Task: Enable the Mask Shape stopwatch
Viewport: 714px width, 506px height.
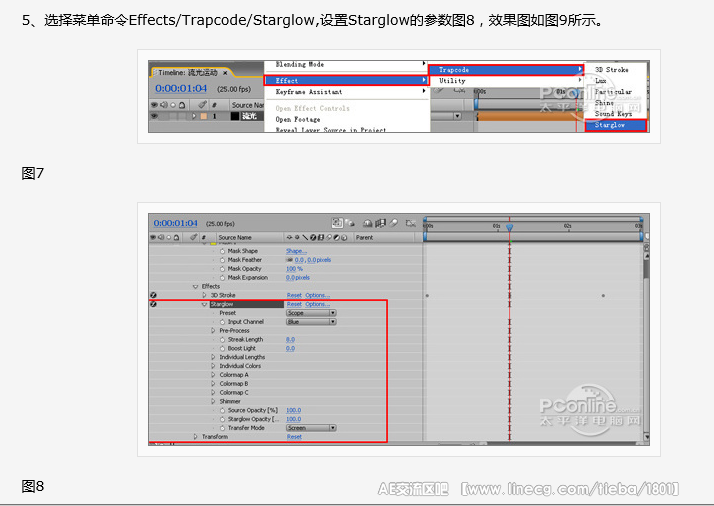Action: tap(223, 251)
